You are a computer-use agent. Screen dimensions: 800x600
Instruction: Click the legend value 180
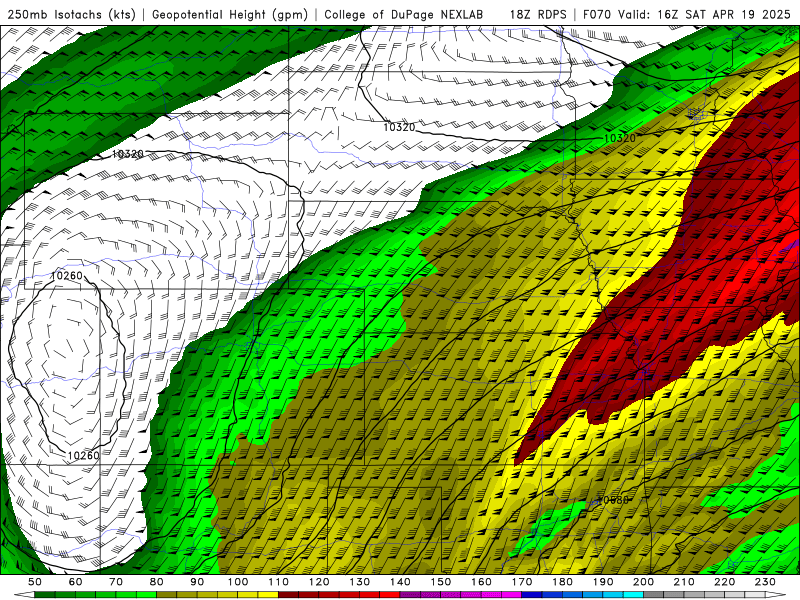coord(563,582)
